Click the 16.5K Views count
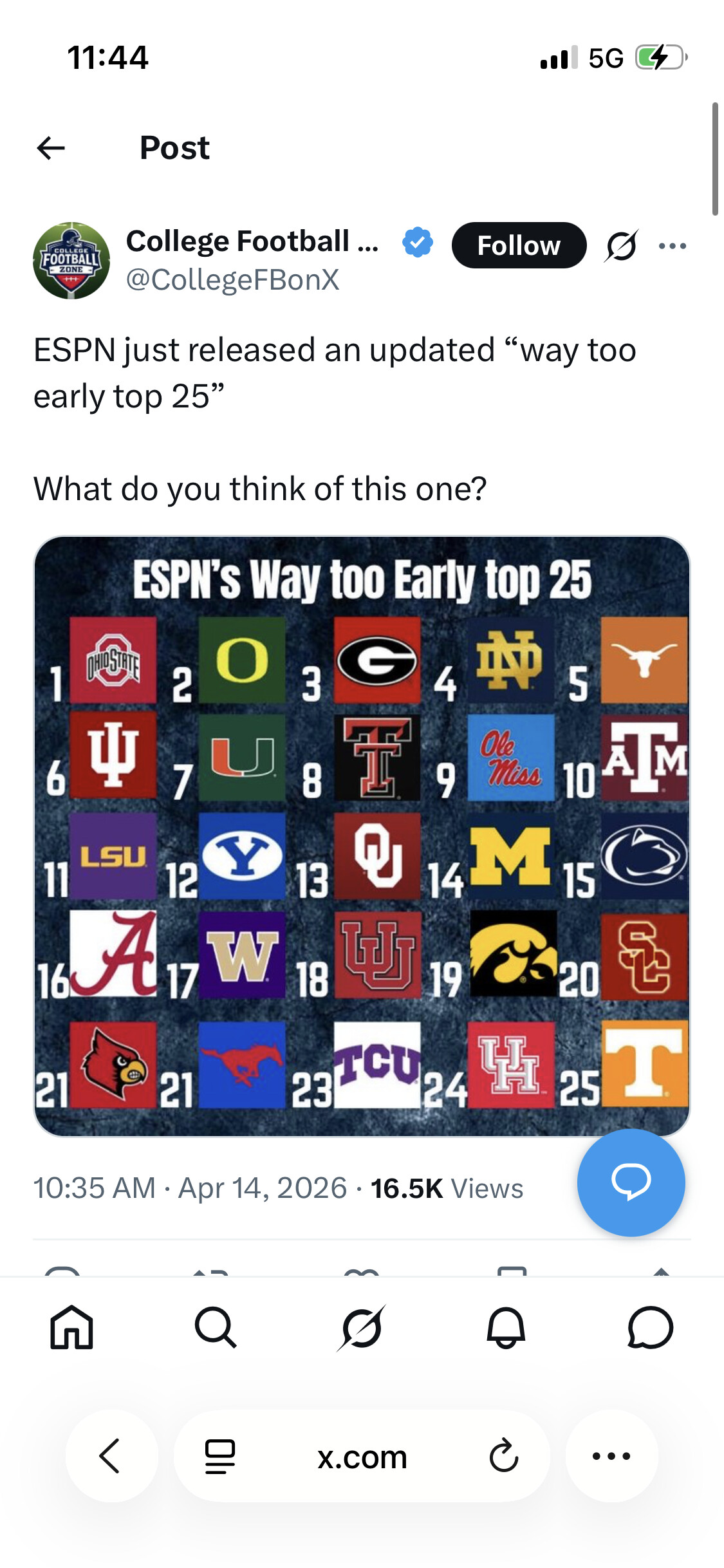The height and width of the screenshot is (1568, 724). pyautogui.click(x=447, y=1188)
